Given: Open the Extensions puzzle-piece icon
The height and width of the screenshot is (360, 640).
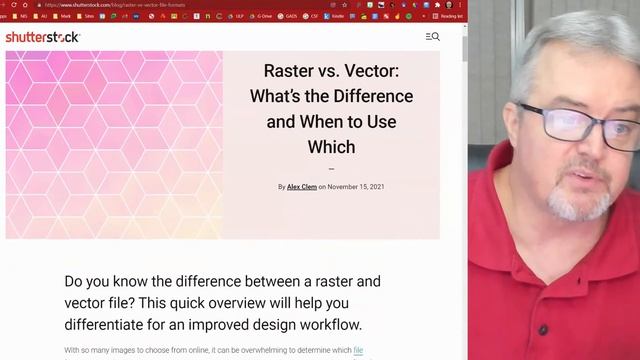Looking at the screenshot, I should click(438, 5).
